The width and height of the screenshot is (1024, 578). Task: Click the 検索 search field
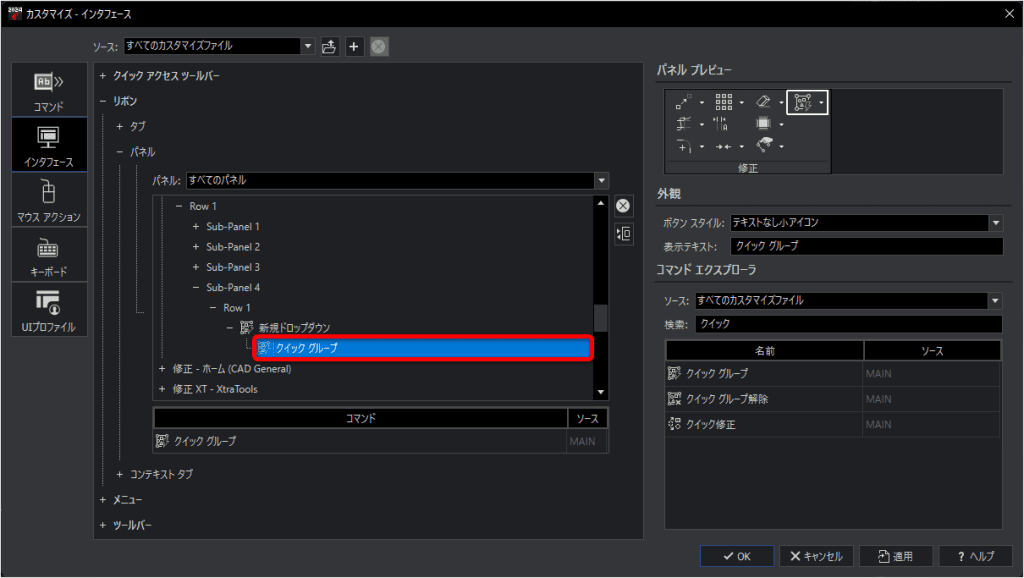[848, 324]
